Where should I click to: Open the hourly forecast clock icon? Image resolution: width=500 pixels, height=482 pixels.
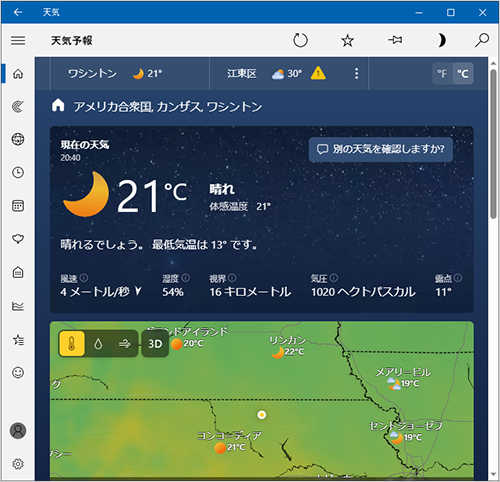pyautogui.click(x=18, y=172)
